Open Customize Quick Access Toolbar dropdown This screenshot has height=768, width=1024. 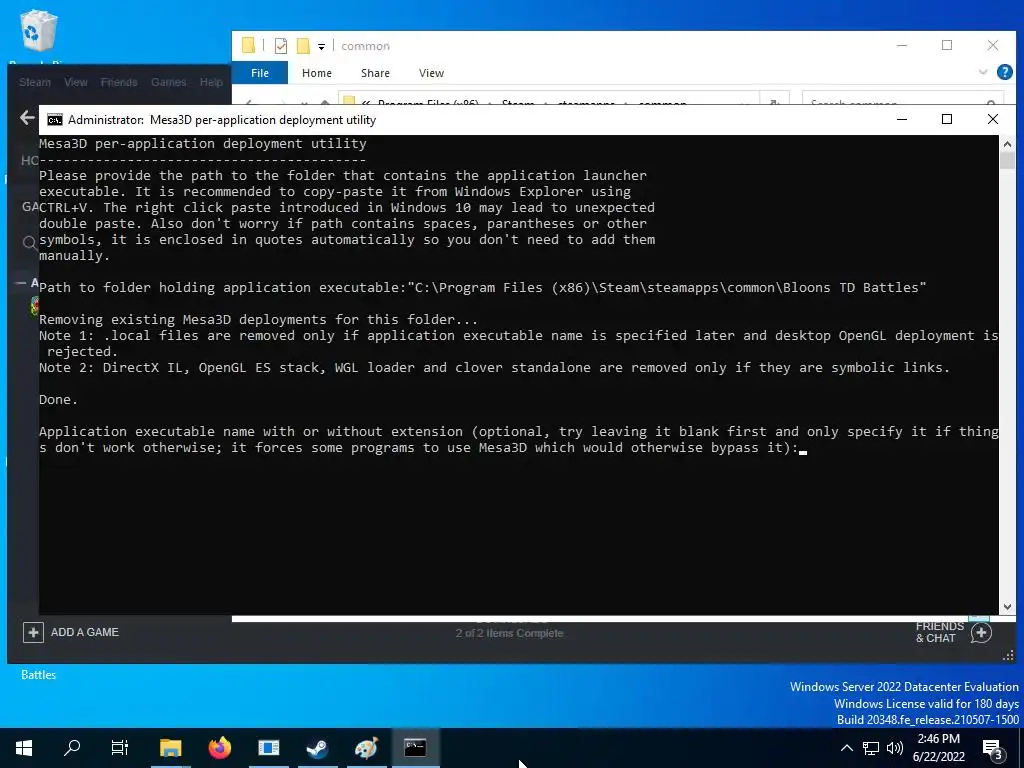tap(321, 46)
